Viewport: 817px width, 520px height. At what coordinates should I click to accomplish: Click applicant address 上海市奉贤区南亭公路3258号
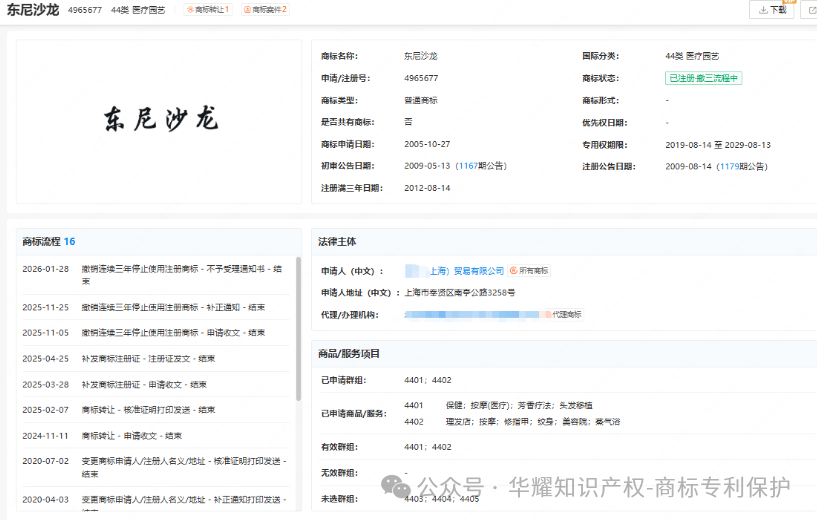pos(460,293)
